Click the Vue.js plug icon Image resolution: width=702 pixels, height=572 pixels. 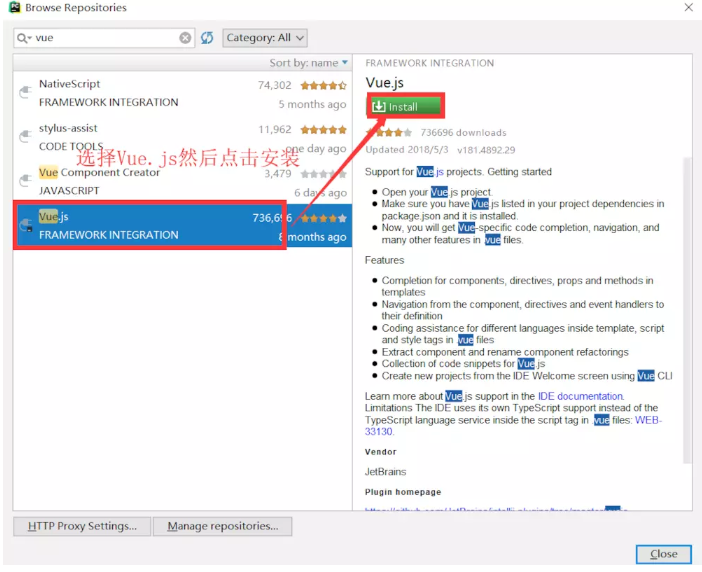click(26, 225)
